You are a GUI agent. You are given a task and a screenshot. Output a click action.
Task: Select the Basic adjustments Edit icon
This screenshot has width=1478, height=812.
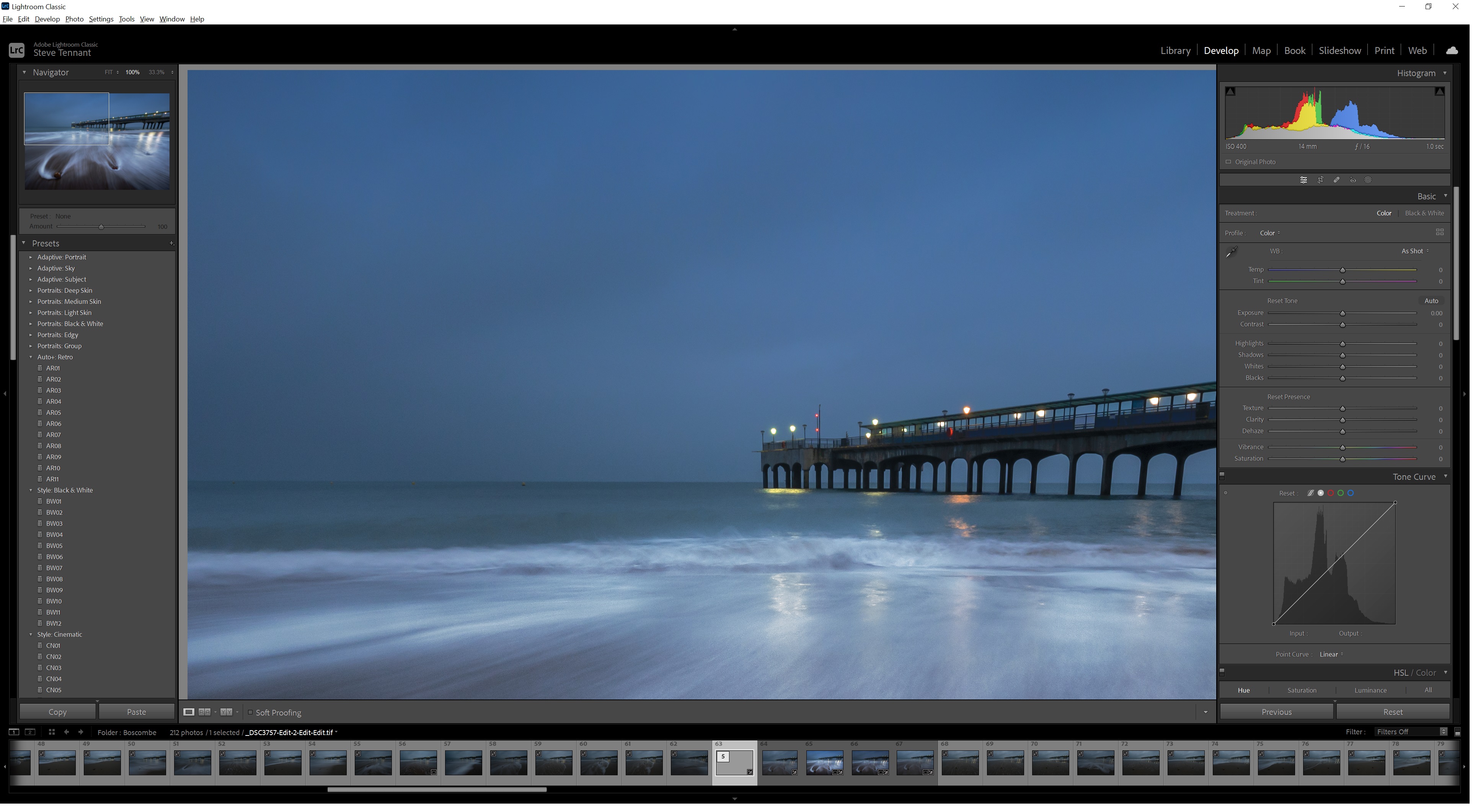pos(1303,179)
